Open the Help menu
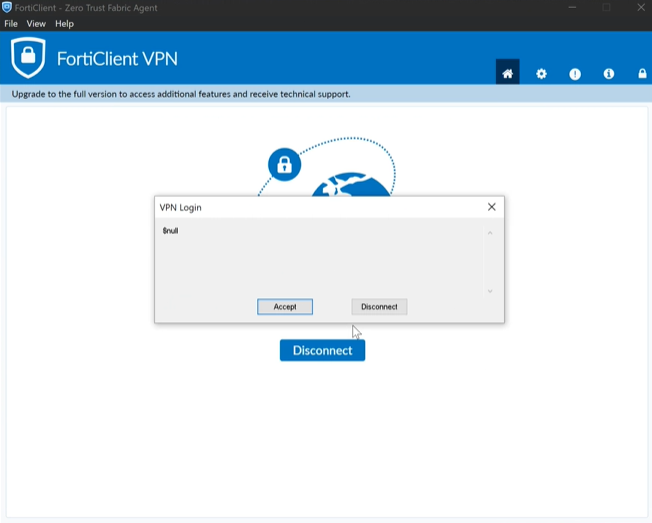 (64, 24)
